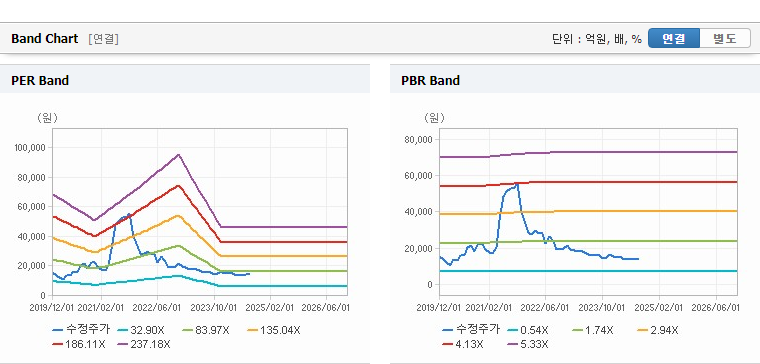Toggle the 2.94X series in PBR legend
The height and width of the screenshot is (364, 760).
pos(657,331)
